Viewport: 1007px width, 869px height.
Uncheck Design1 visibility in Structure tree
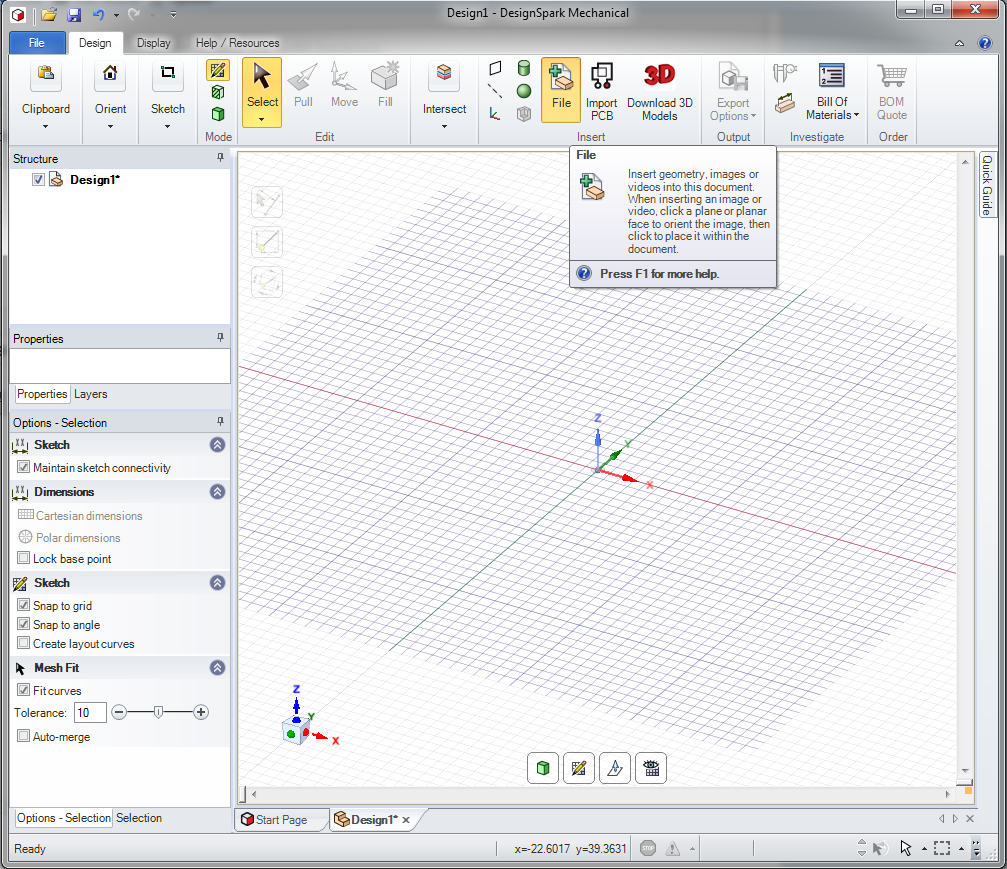[x=39, y=180]
